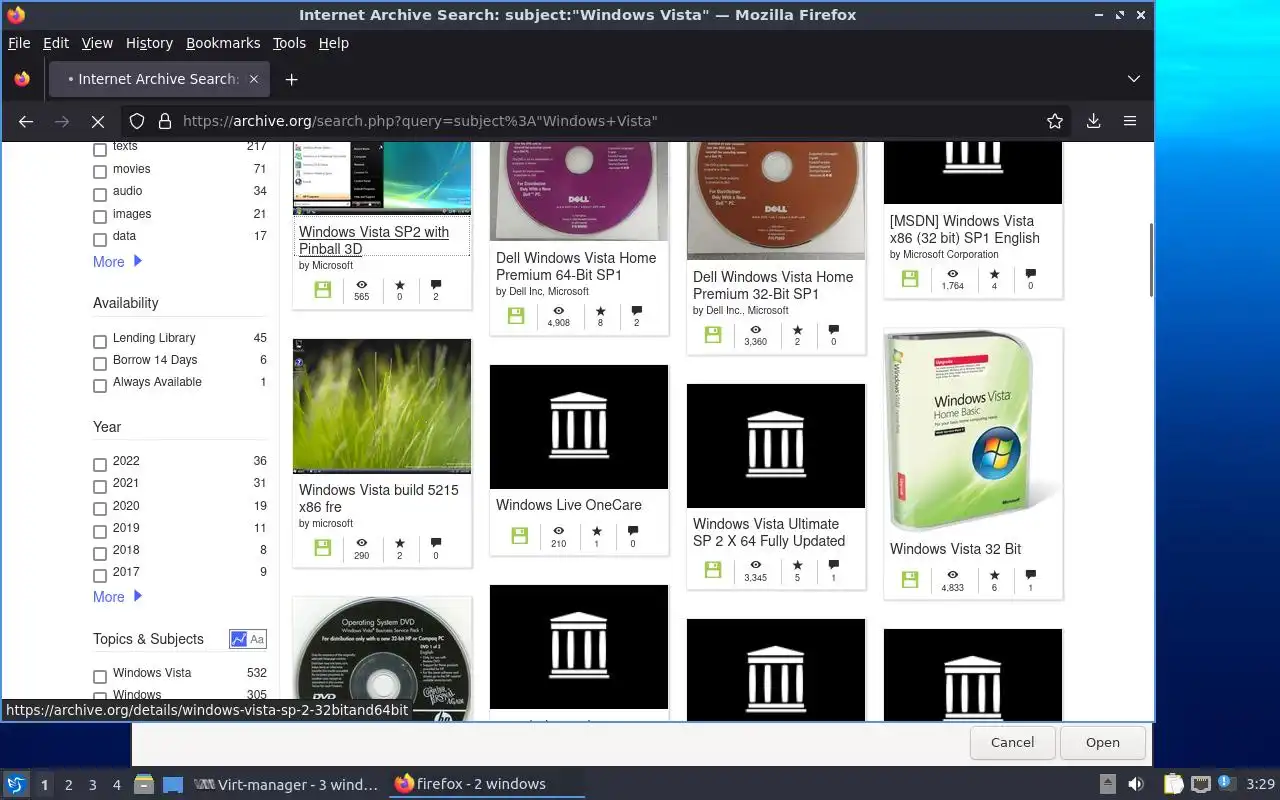The height and width of the screenshot is (800, 1280).
Task: Click the network icon in system tray
Action: coord(1200,784)
